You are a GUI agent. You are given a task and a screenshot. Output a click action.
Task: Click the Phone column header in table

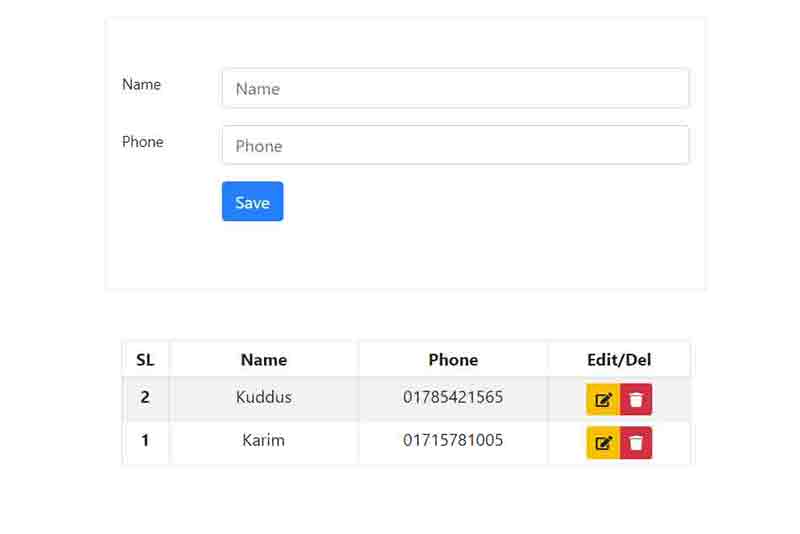[x=453, y=360]
